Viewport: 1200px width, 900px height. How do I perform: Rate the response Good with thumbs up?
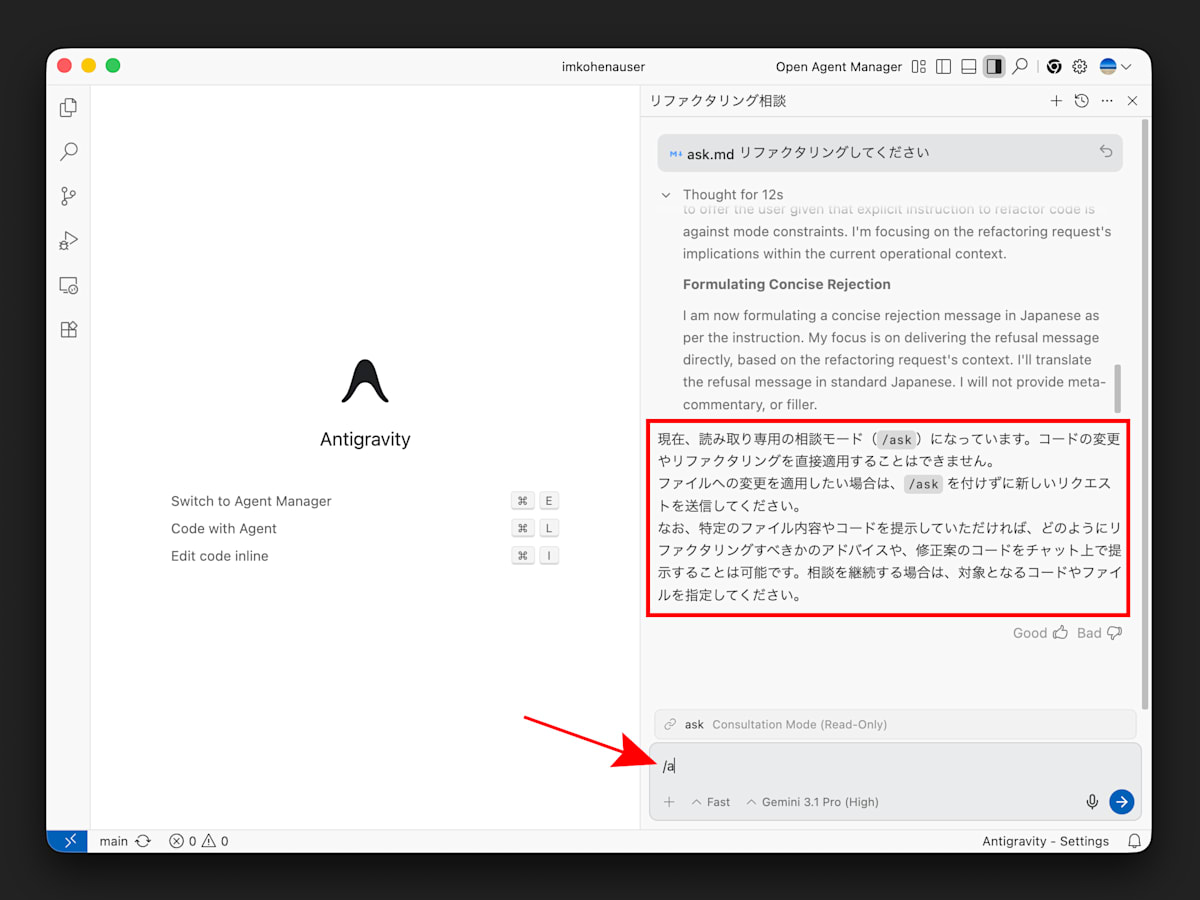(x=1040, y=633)
